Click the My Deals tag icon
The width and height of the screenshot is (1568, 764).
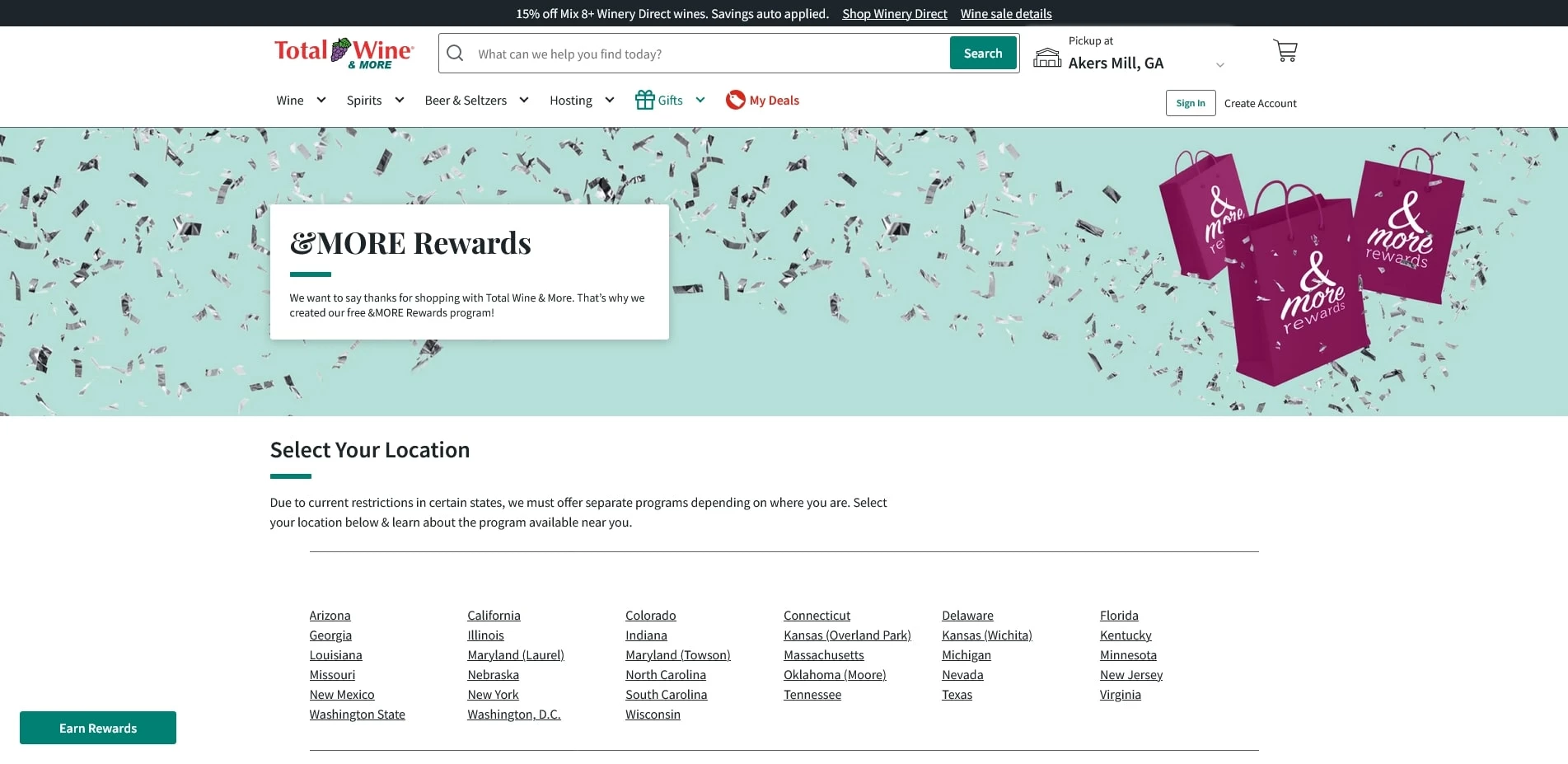tap(735, 100)
